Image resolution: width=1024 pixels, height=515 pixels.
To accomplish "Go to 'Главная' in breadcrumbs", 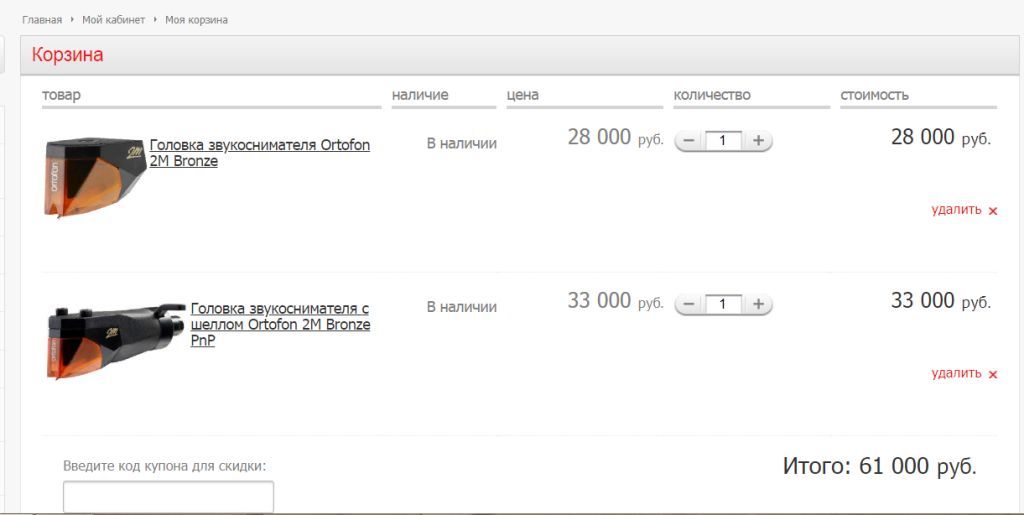I will [x=42, y=20].
